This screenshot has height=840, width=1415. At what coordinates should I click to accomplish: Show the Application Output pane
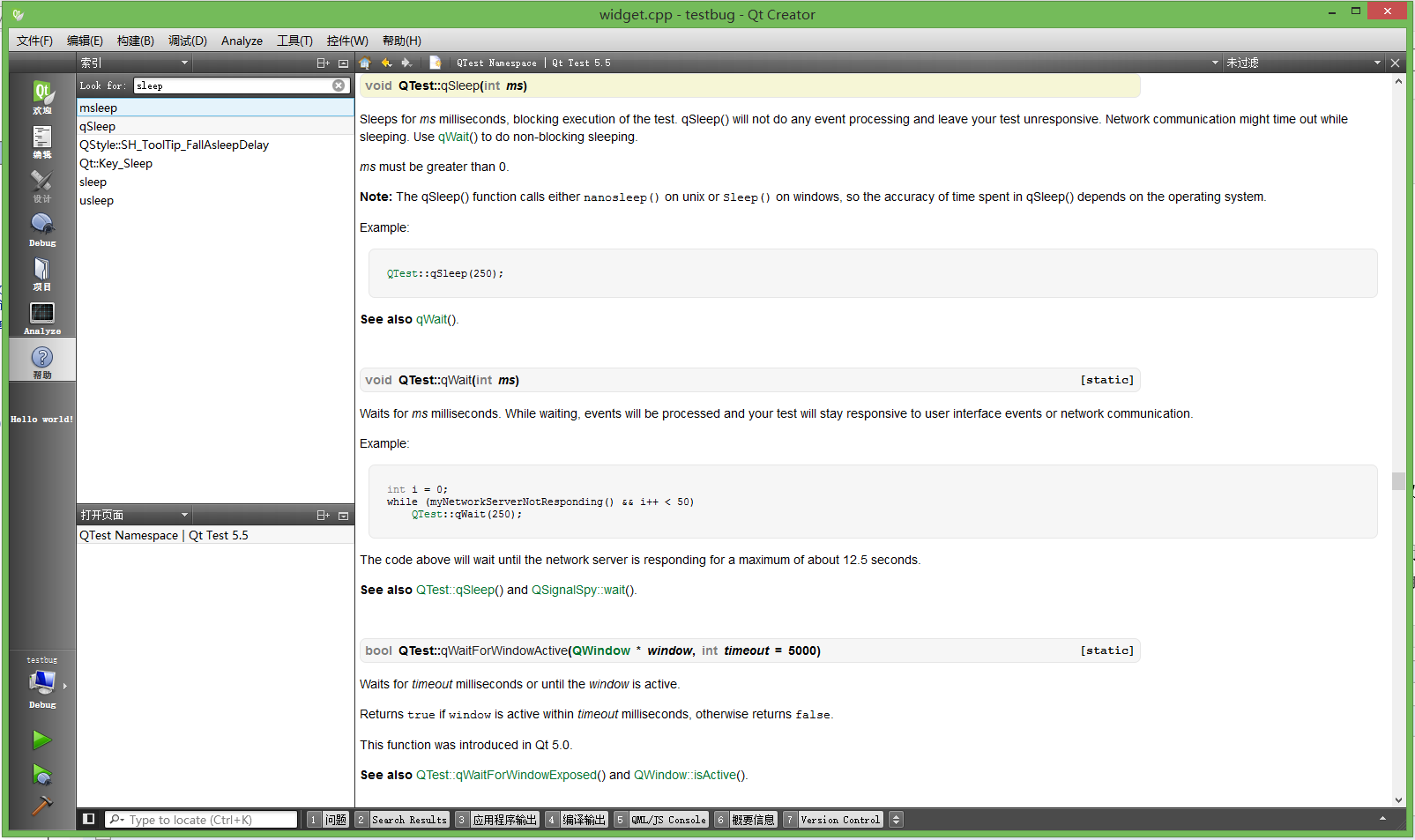(x=496, y=820)
